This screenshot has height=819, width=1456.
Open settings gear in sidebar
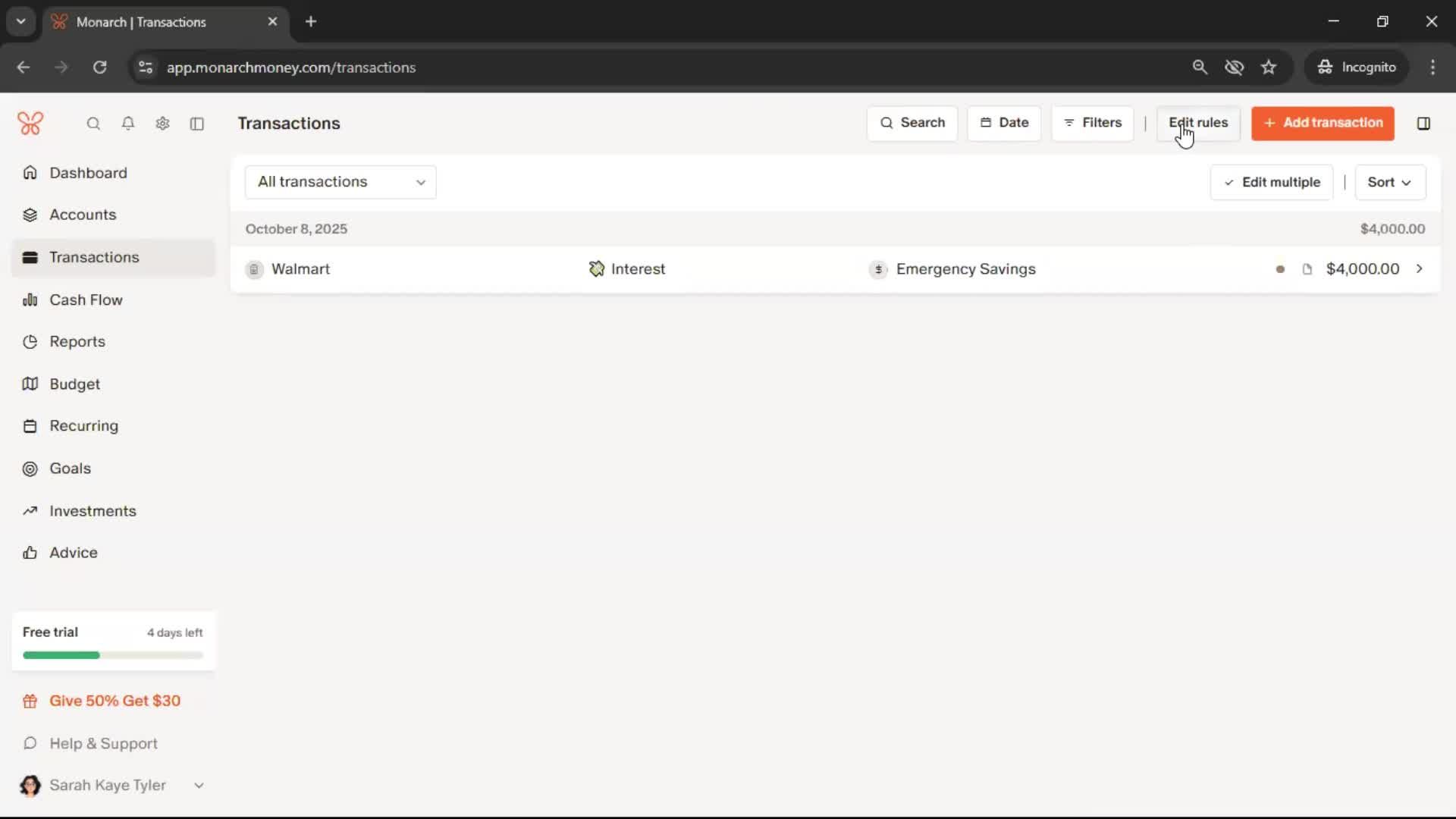[x=162, y=124]
